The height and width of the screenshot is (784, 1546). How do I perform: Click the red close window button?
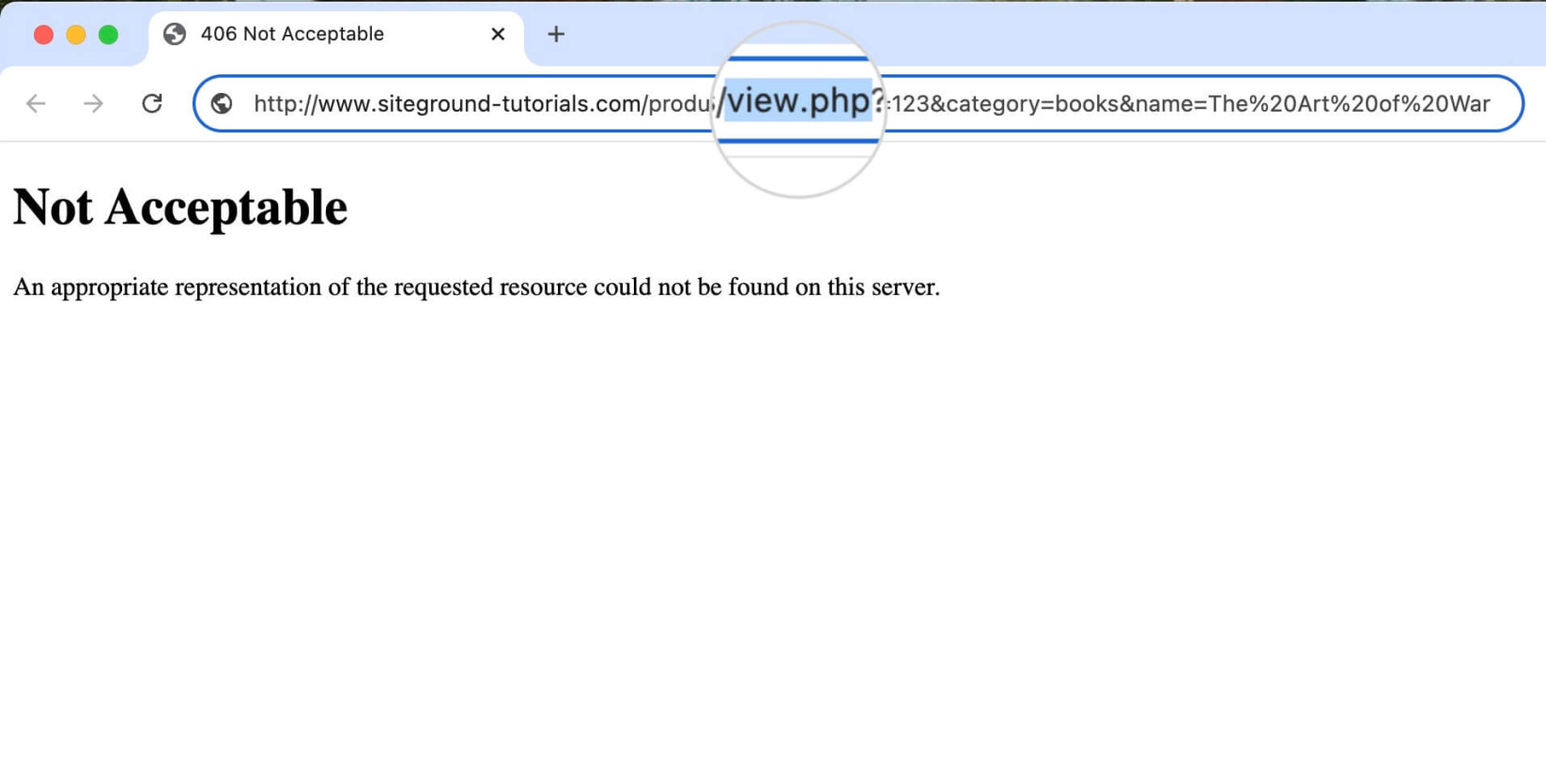tap(43, 35)
